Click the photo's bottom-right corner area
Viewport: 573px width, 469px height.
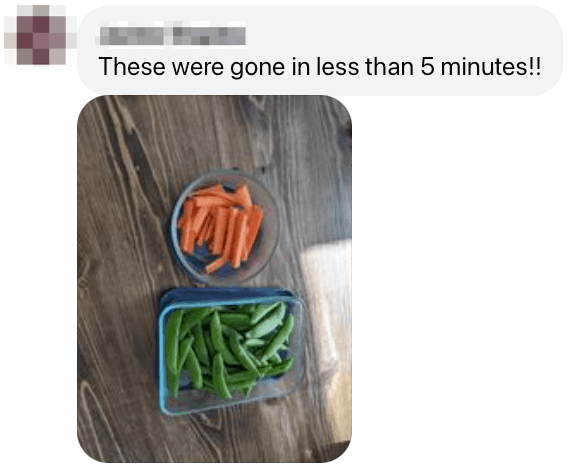pos(340,451)
